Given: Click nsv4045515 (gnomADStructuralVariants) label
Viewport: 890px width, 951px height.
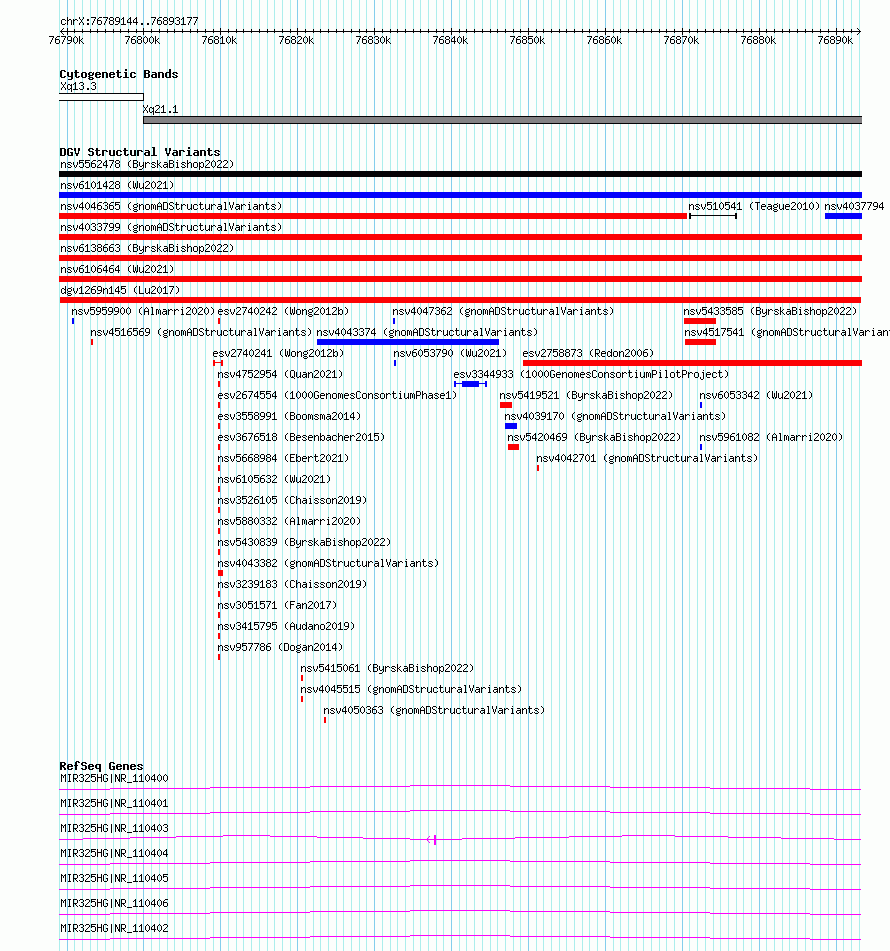Looking at the screenshot, I should tap(411, 690).
